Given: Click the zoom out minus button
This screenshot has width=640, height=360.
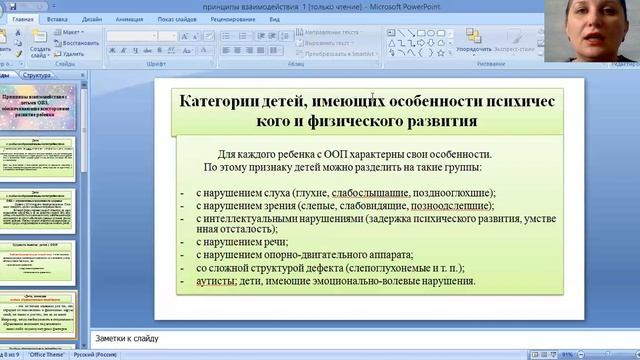Looking at the screenshot, I should [581, 355].
